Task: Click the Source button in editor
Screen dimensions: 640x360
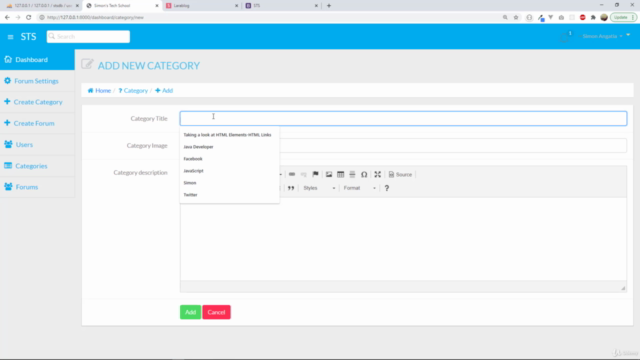Action: (x=400, y=174)
